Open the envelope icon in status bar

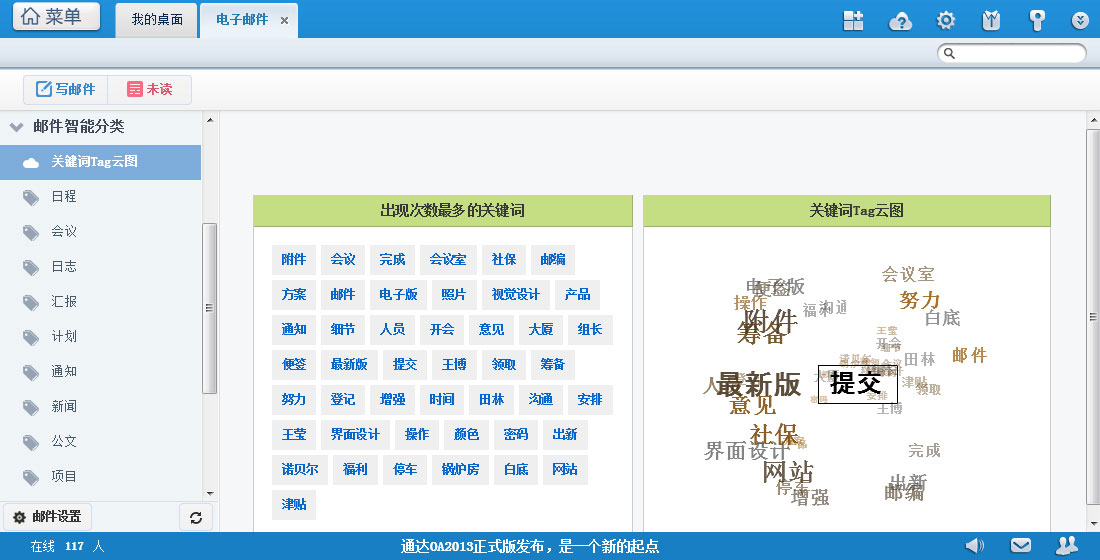coord(1020,545)
